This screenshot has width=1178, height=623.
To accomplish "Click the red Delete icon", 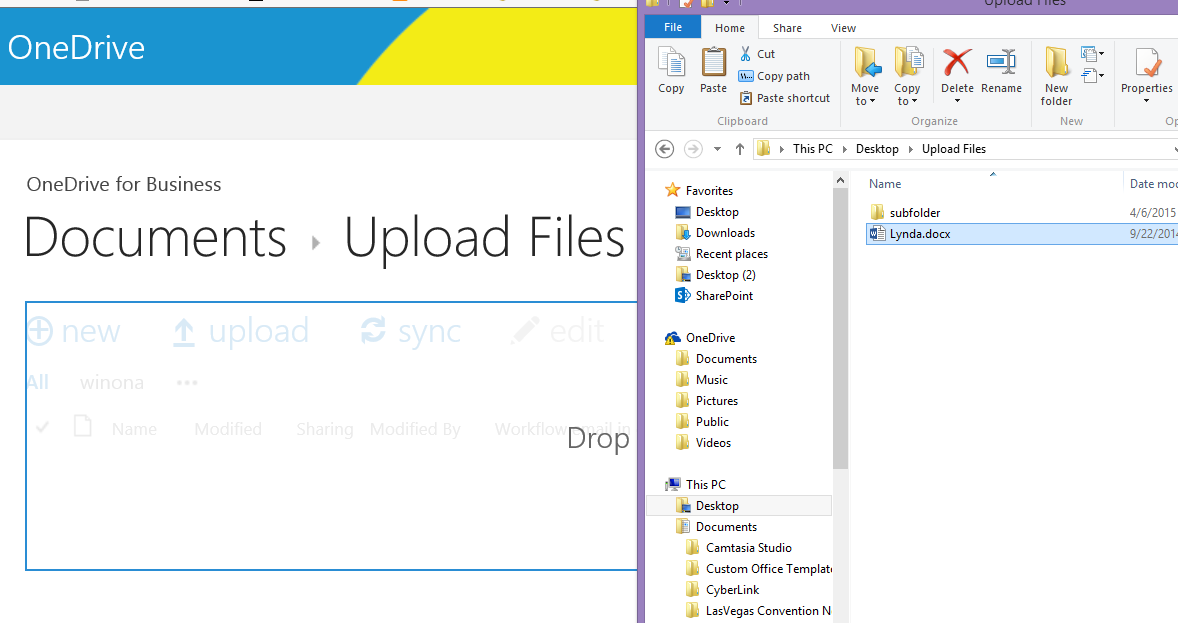I will tap(957, 70).
